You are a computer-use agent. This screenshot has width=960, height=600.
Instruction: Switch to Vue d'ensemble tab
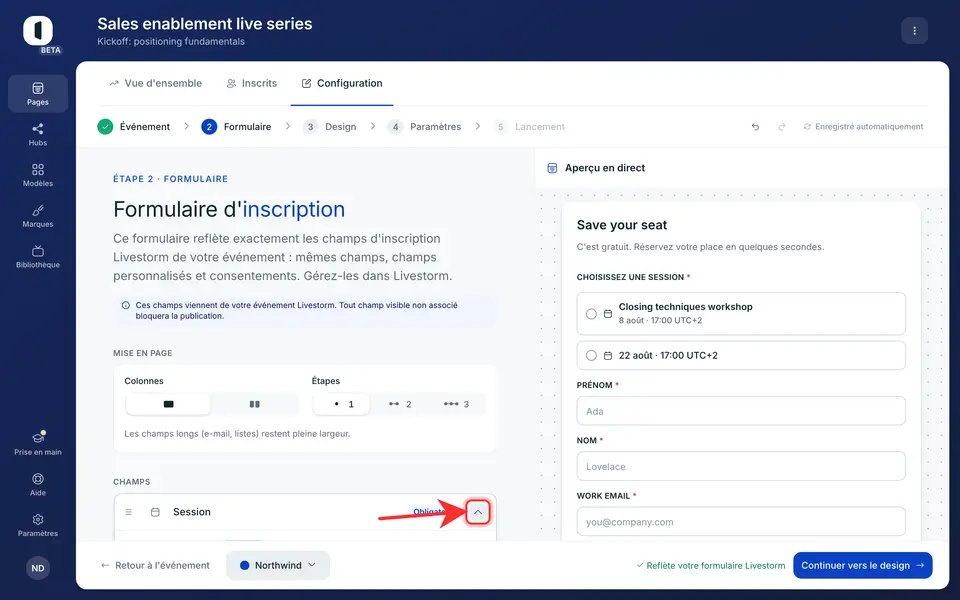point(156,83)
